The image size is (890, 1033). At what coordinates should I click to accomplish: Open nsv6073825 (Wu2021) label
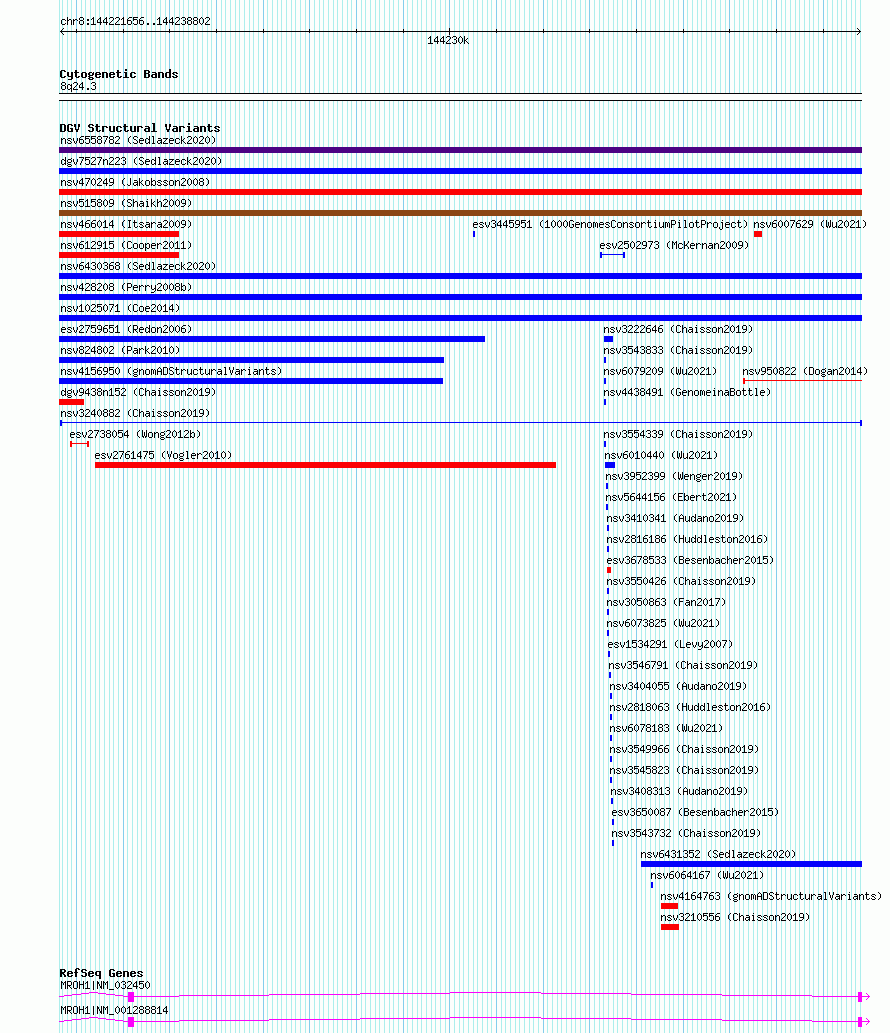tap(663, 625)
